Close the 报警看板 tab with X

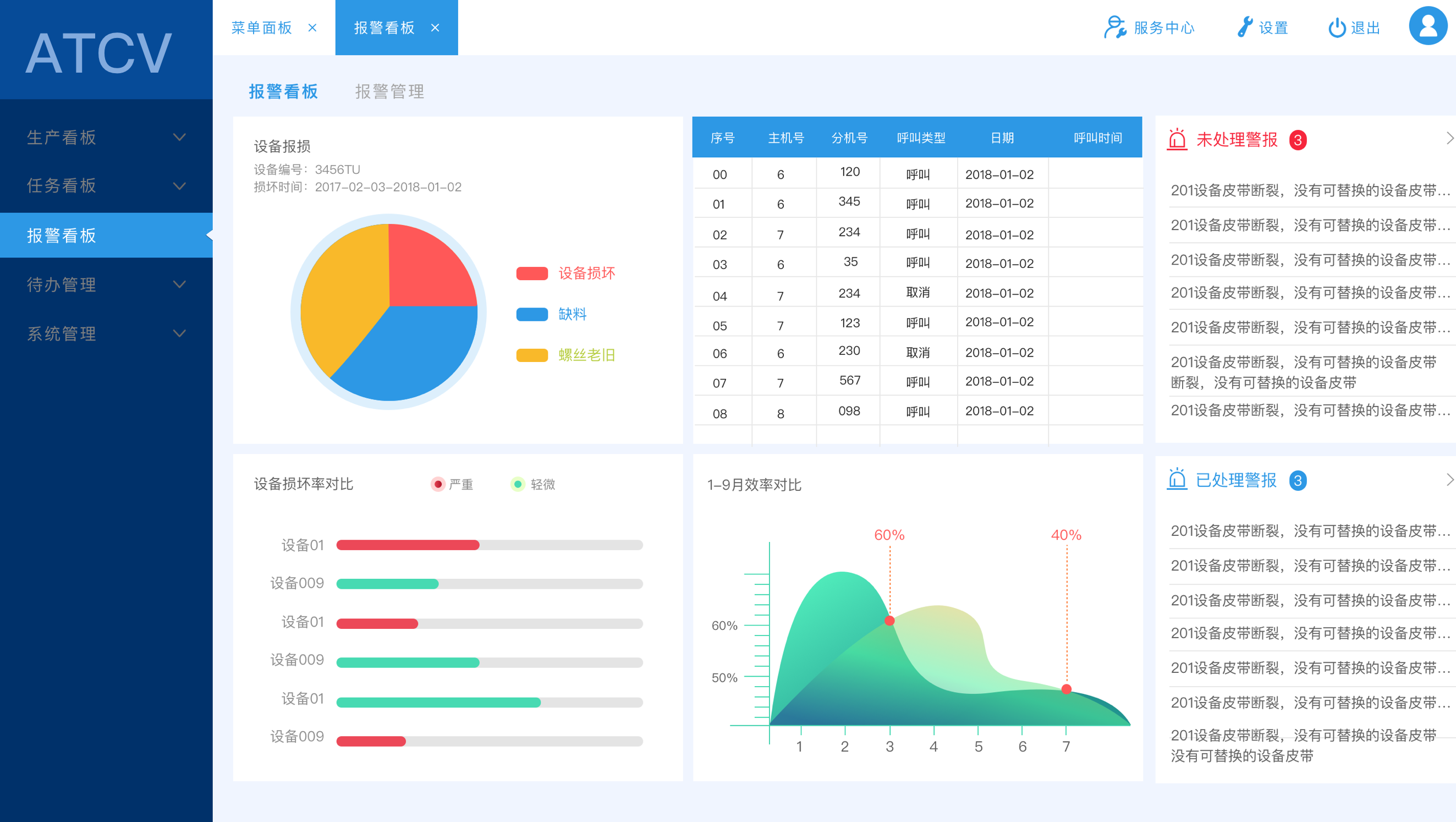pos(435,28)
